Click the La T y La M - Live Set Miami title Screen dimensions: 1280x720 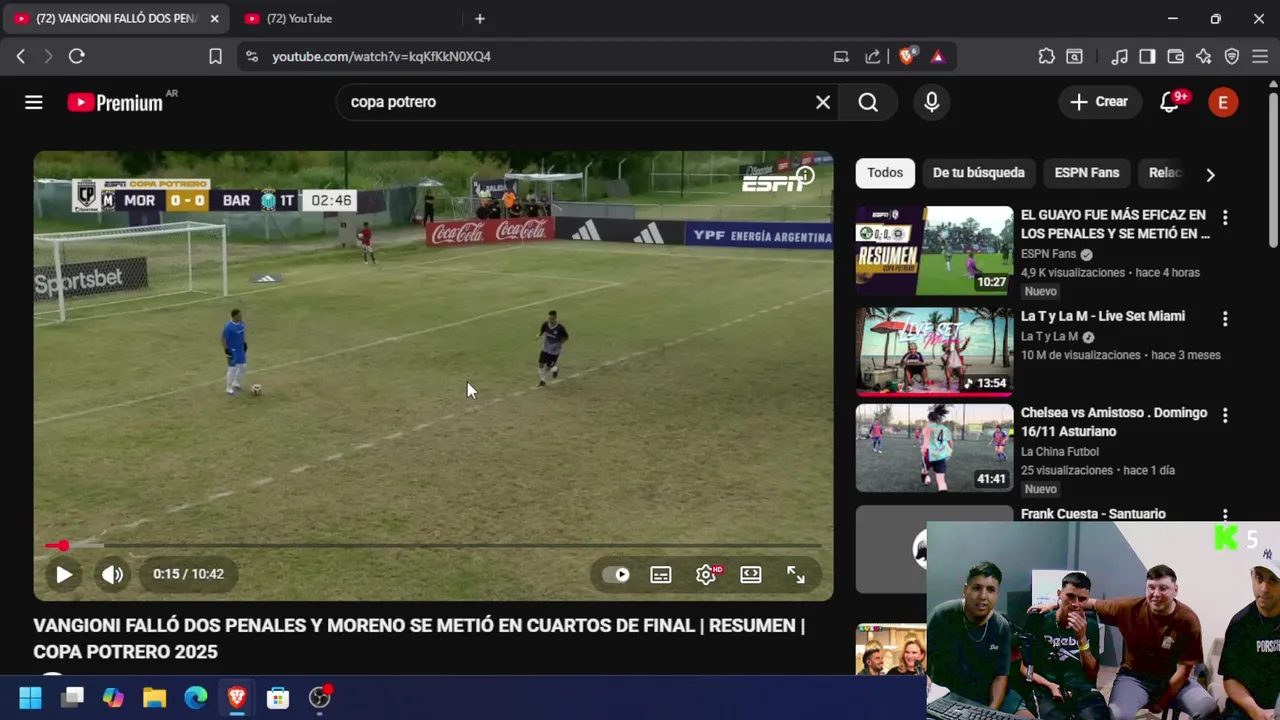(x=1103, y=316)
